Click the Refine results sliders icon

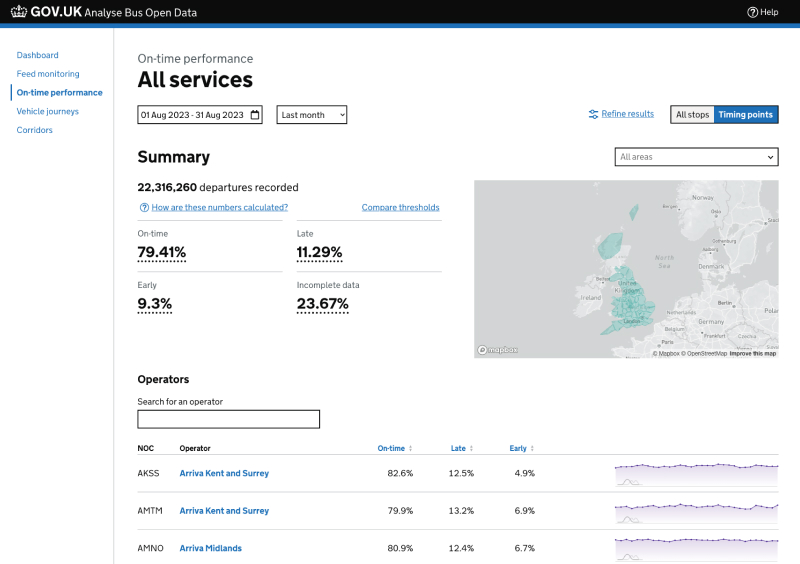pyautogui.click(x=593, y=114)
